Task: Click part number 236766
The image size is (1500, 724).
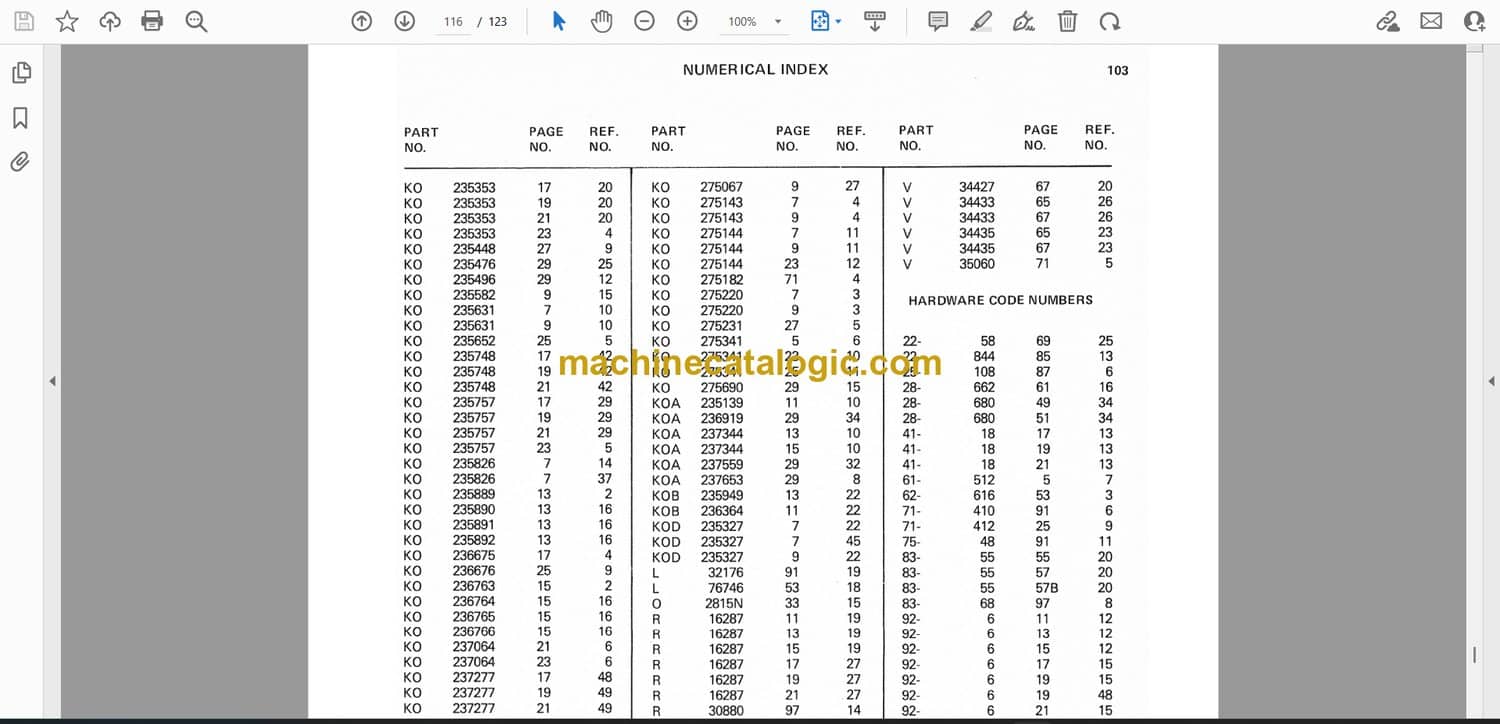Action: tap(474, 632)
